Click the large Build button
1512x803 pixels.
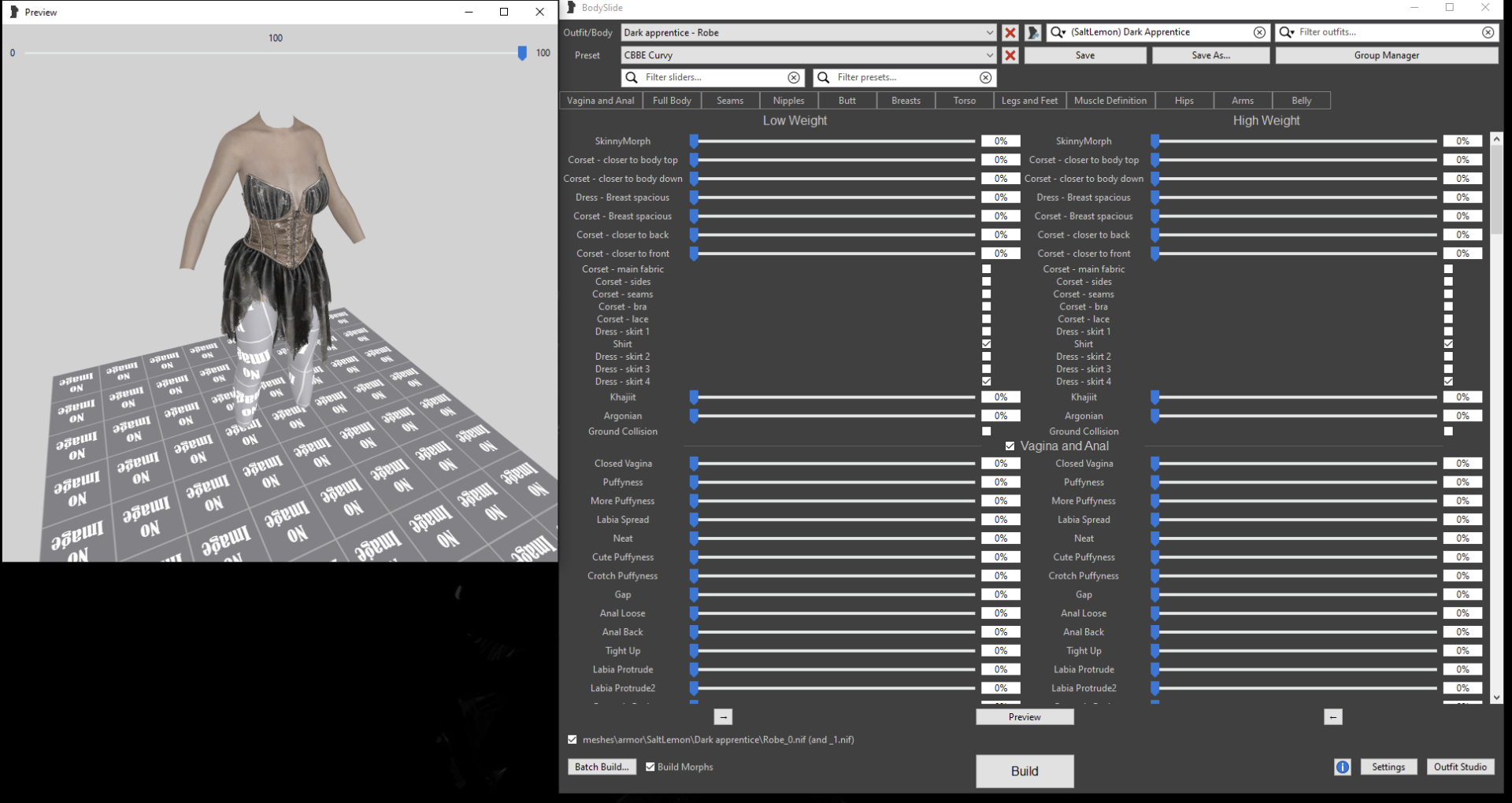tap(1025, 772)
